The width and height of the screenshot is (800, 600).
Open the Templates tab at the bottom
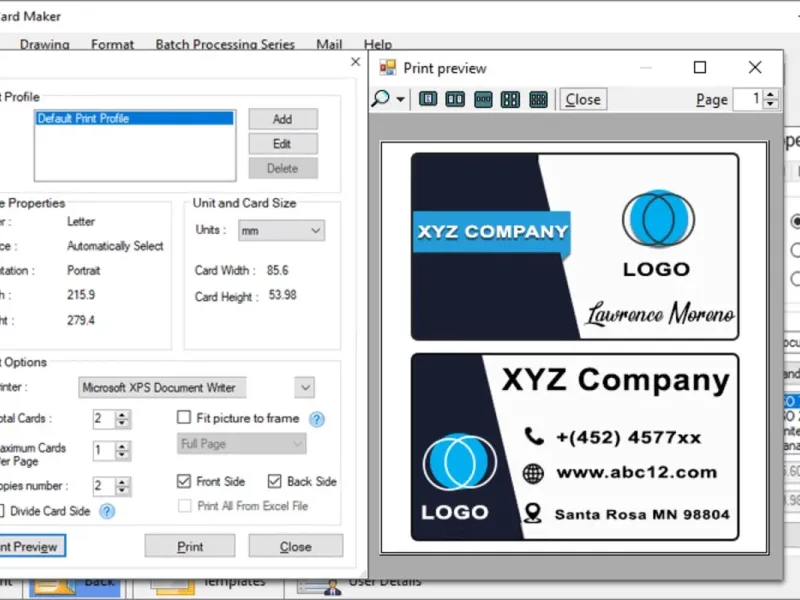[x=210, y=587]
